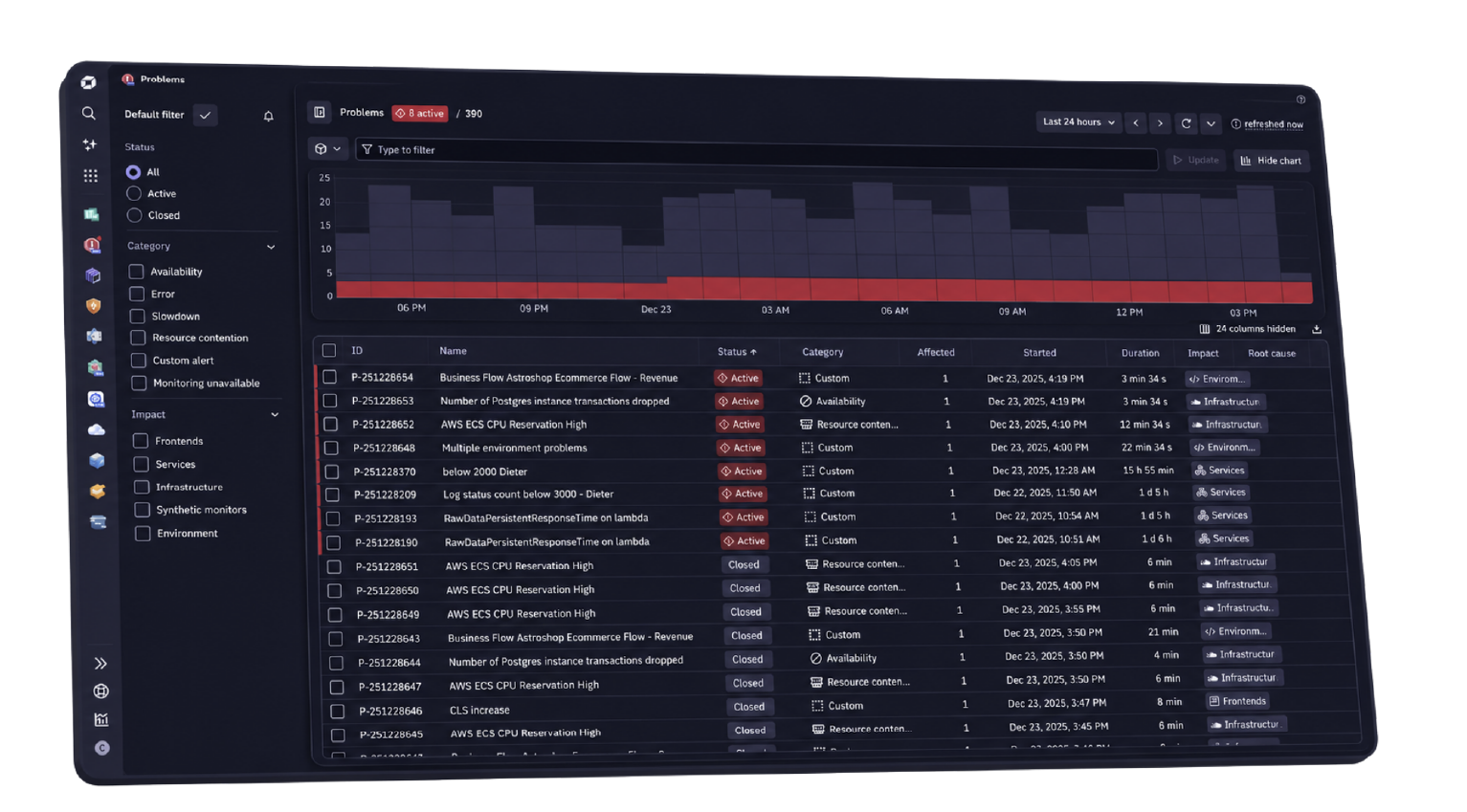Click the Hide chart button

(1271, 161)
